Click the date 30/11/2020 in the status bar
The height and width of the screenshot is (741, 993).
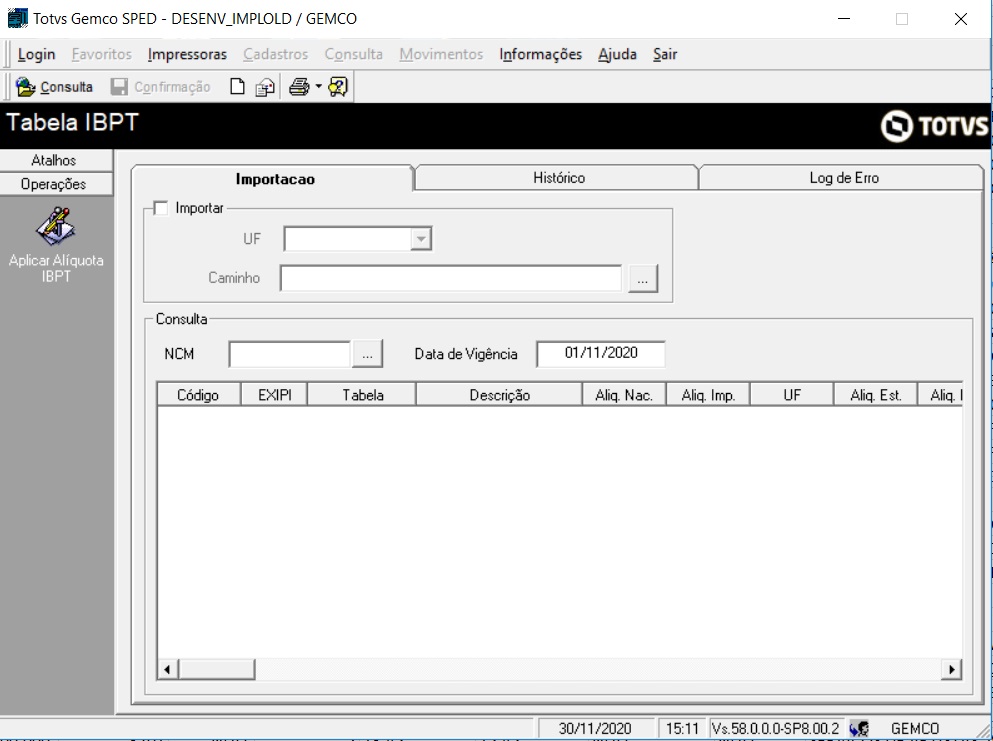click(x=595, y=728)
